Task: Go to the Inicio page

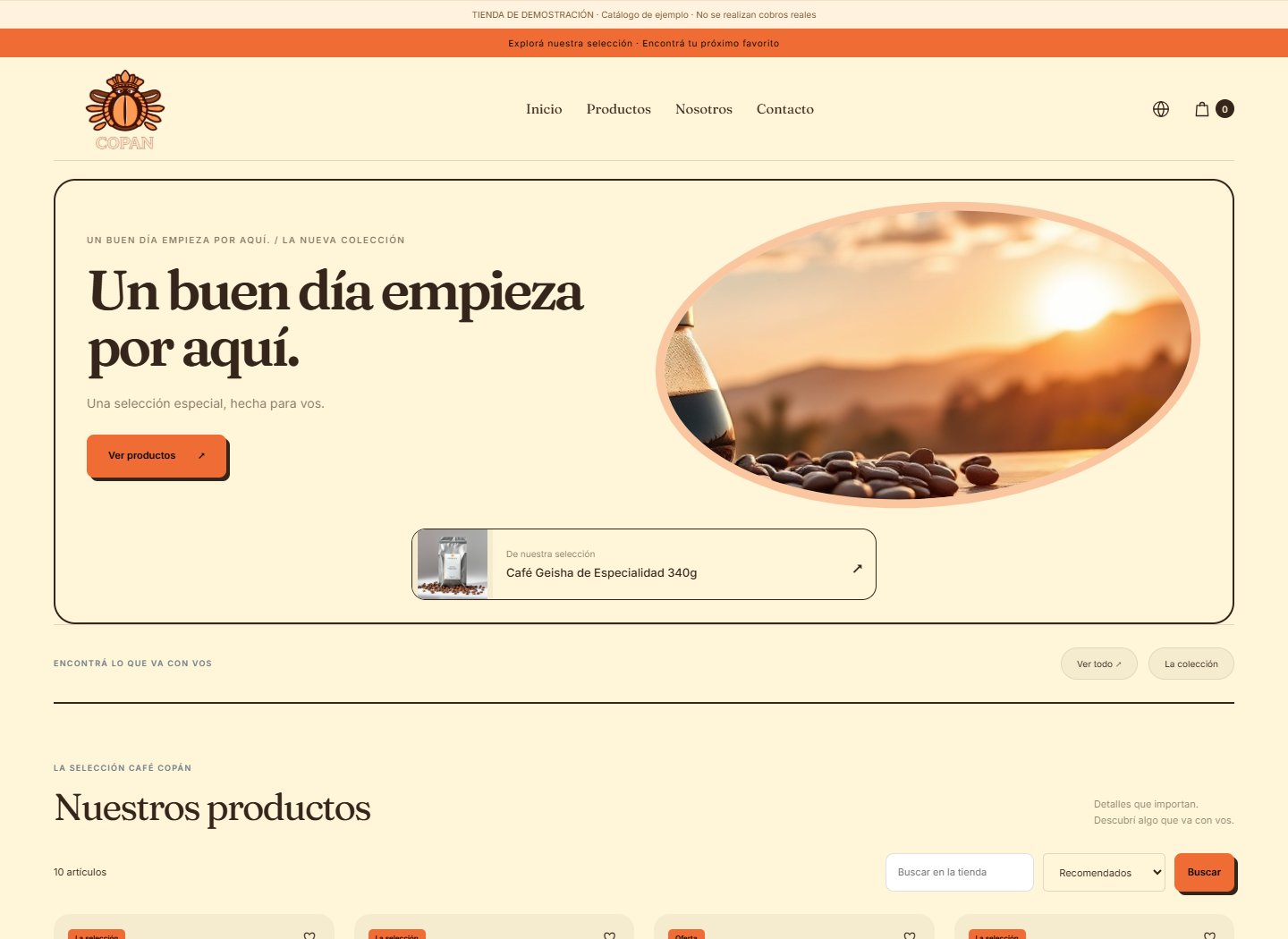Action: pos(544,109)
